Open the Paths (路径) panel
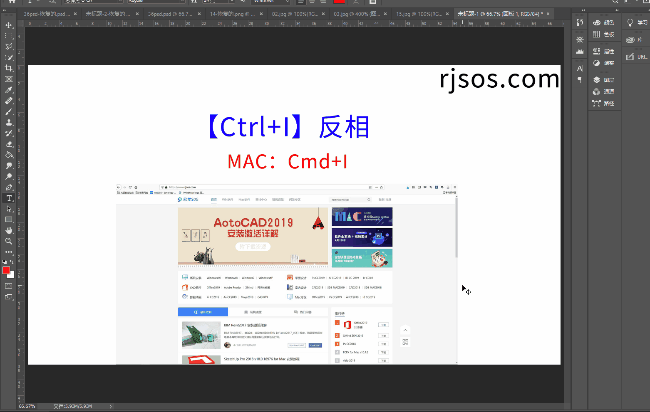Image resolution: width=650 pixels, height=412 pixels. pos(604,103)
